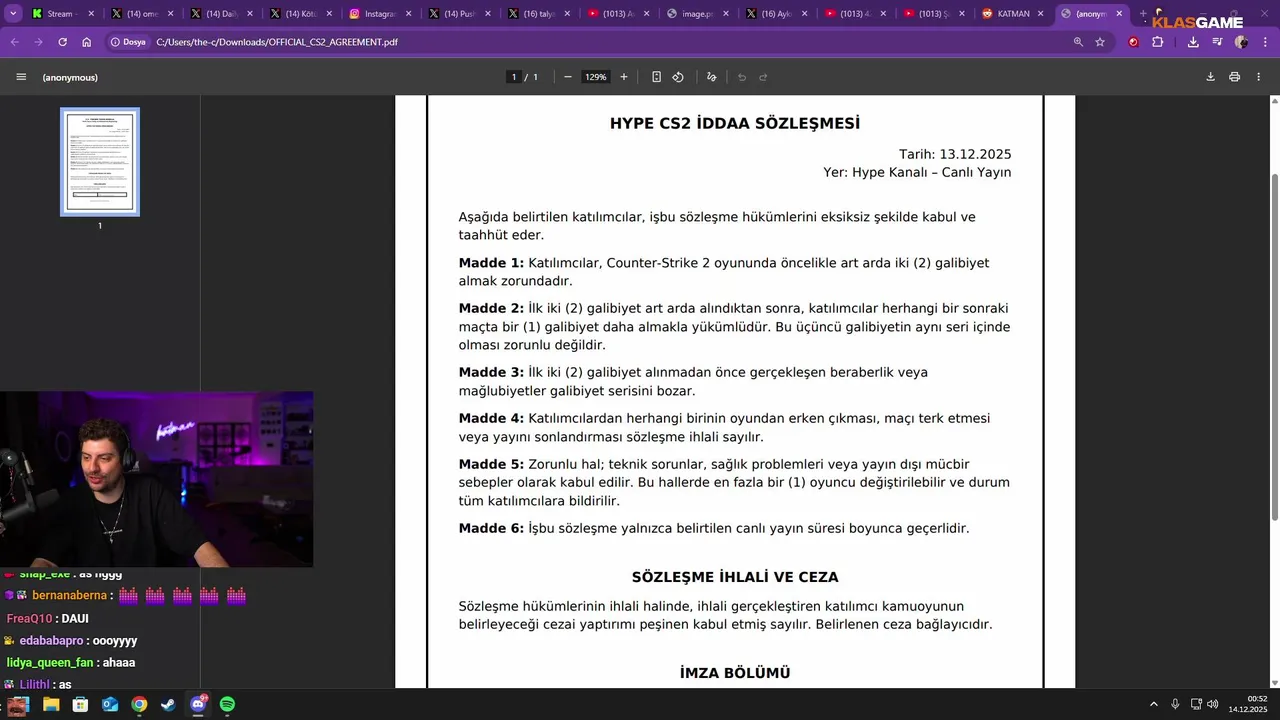The width and height of the screenshot is (1280, 720).
Task: Edit the current page number field
Action: pos(514,77)
